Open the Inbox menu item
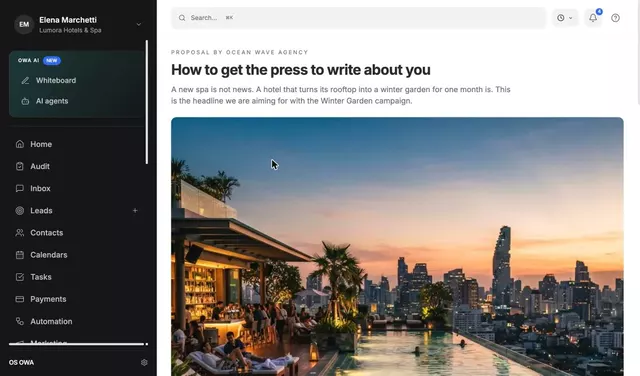The image size is (640, 376). pyautogui.click(x=40, y=188)
